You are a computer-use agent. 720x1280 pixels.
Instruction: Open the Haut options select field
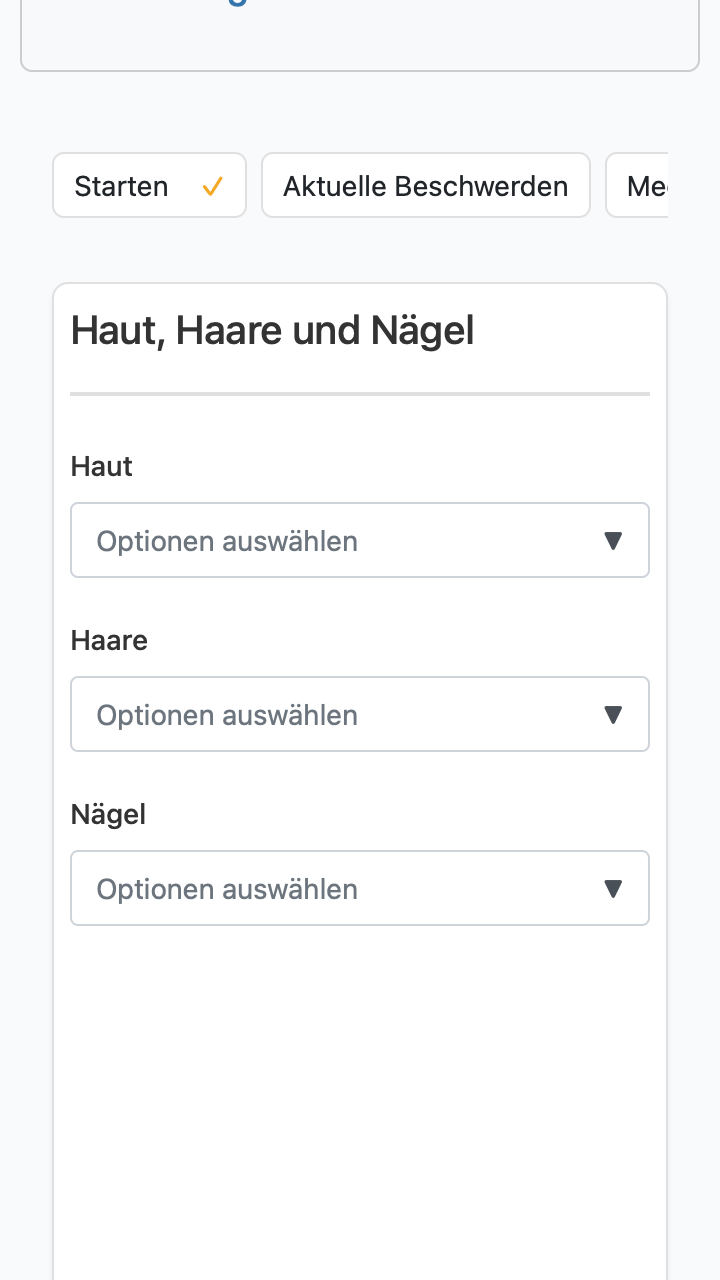[360, 540]
